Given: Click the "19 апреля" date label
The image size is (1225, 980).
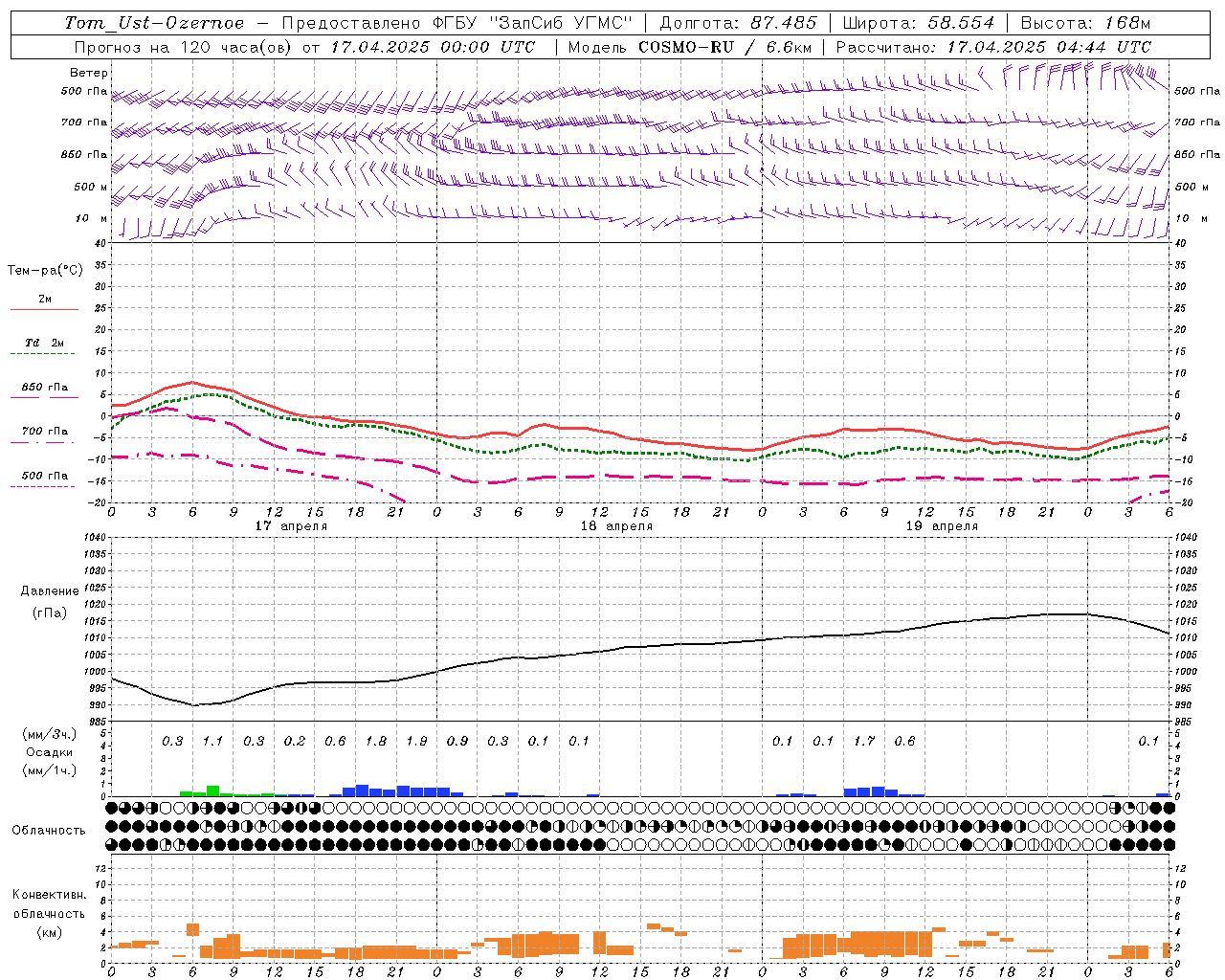Looking at the screenshot, I should 942,526.
